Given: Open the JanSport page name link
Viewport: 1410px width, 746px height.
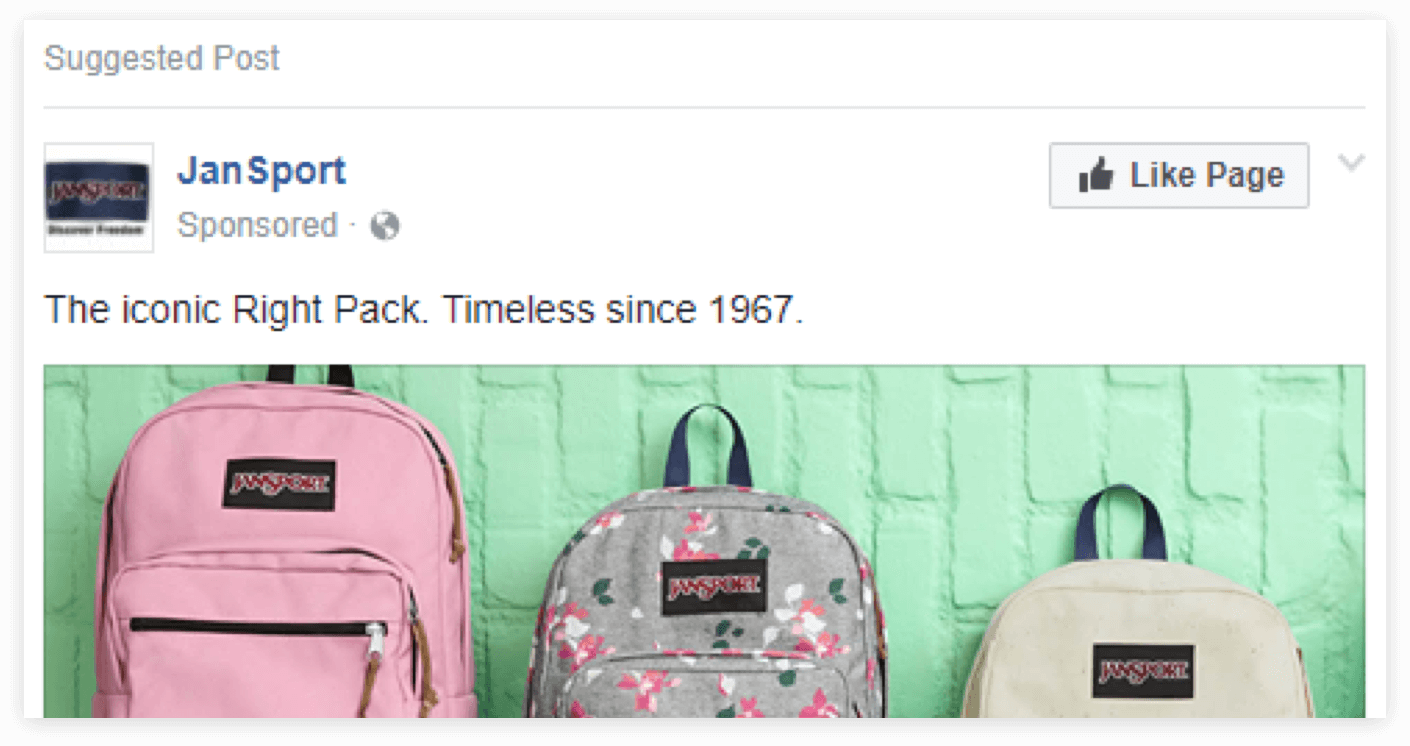Looking at the screenshot, I should click(262, 171).
